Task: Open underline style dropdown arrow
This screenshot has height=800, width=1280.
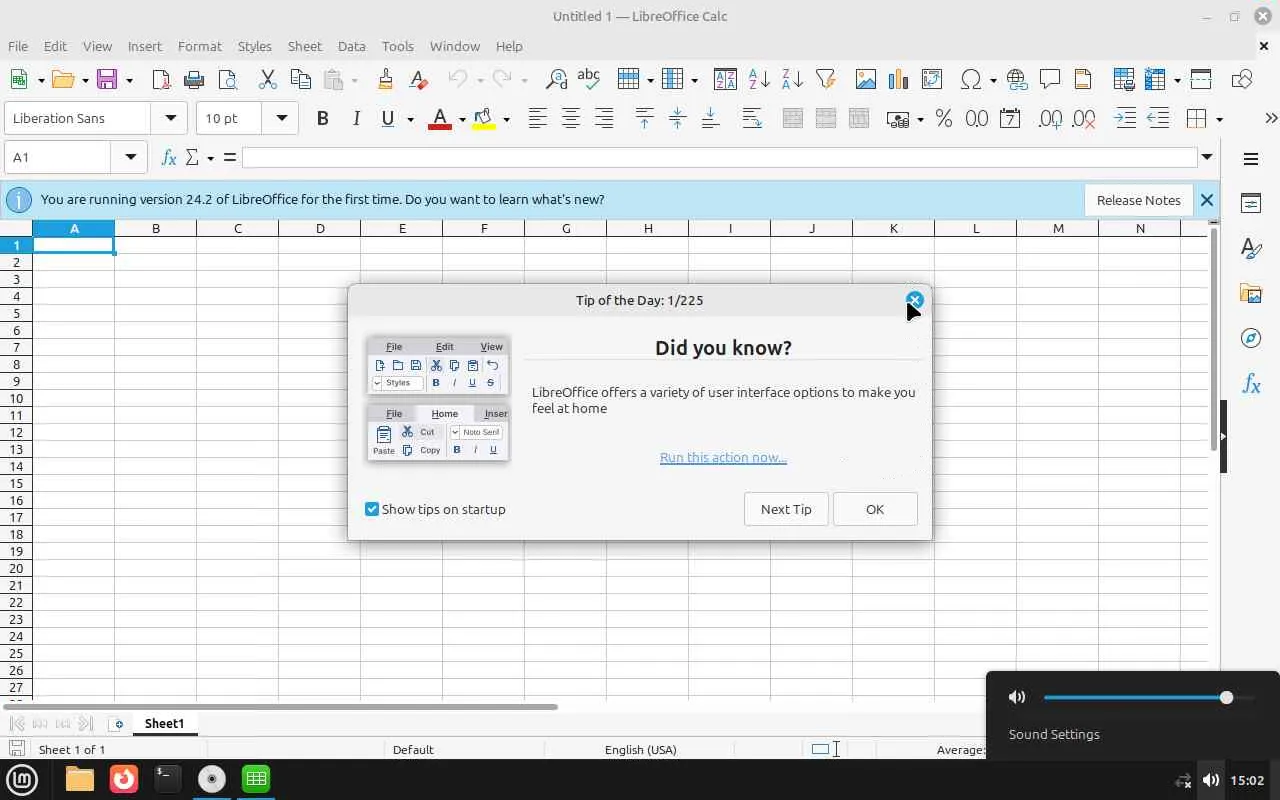Action: [410, 120]
